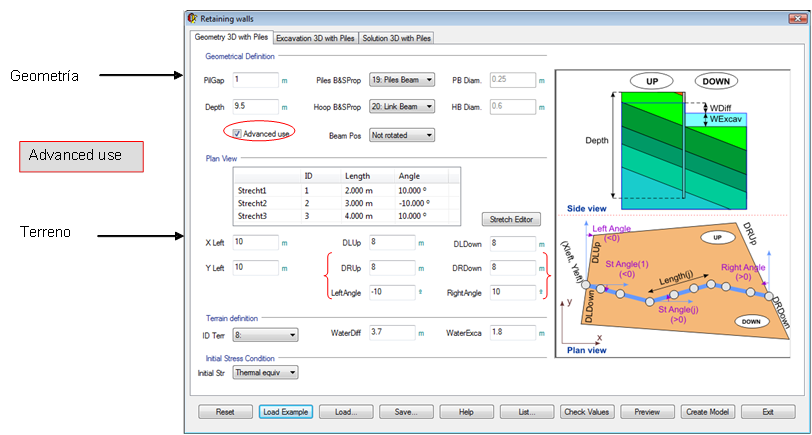Close the Retaining walls window
812x435 pixels.
(x=797, y=19)
